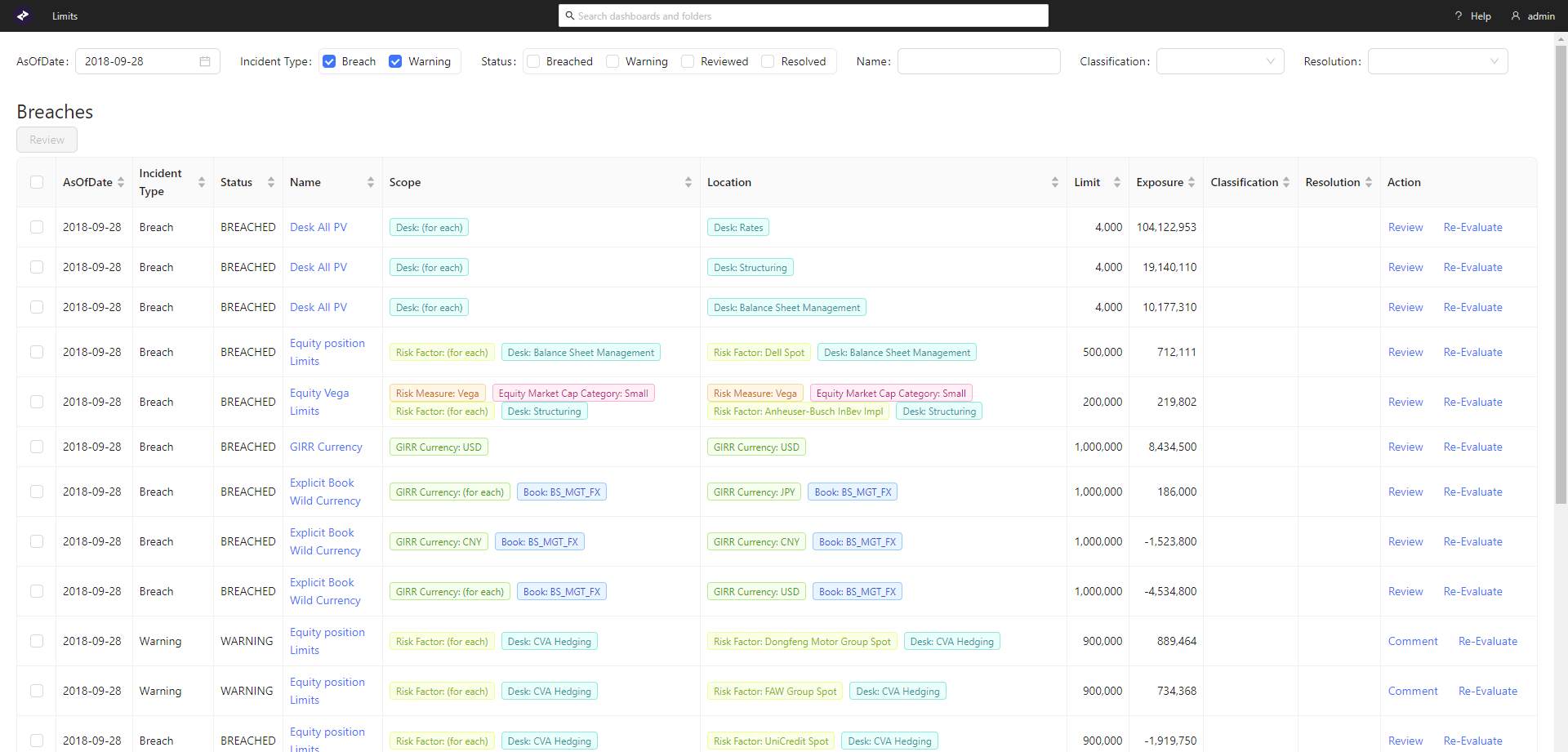
Task: Select the Desk: Rates row checkbox
Action: click(37, 227)
